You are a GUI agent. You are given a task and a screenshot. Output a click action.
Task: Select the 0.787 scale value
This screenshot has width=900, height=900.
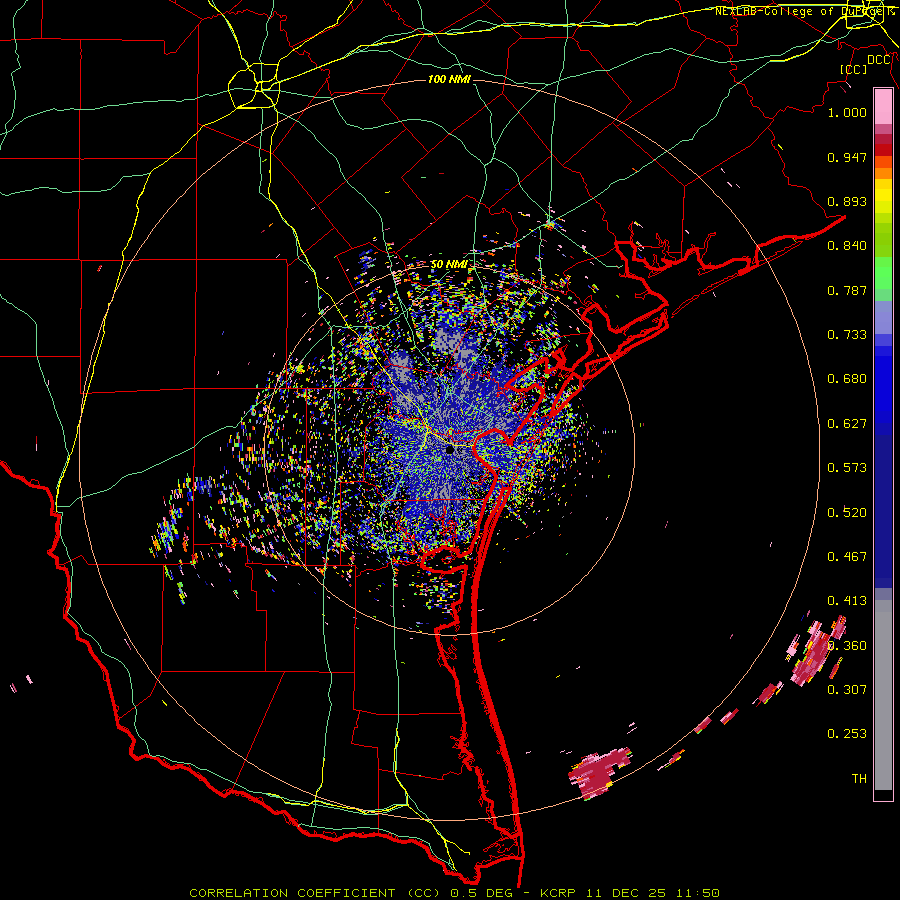pyautogui.click(x=847, y=290)
